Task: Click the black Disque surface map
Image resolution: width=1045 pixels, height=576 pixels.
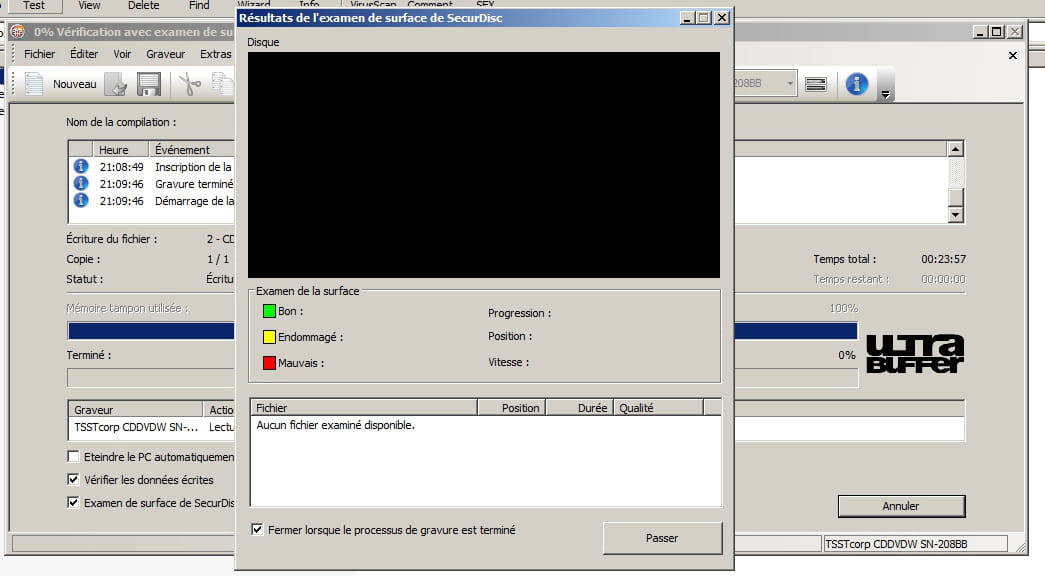Action: (484, 165)
